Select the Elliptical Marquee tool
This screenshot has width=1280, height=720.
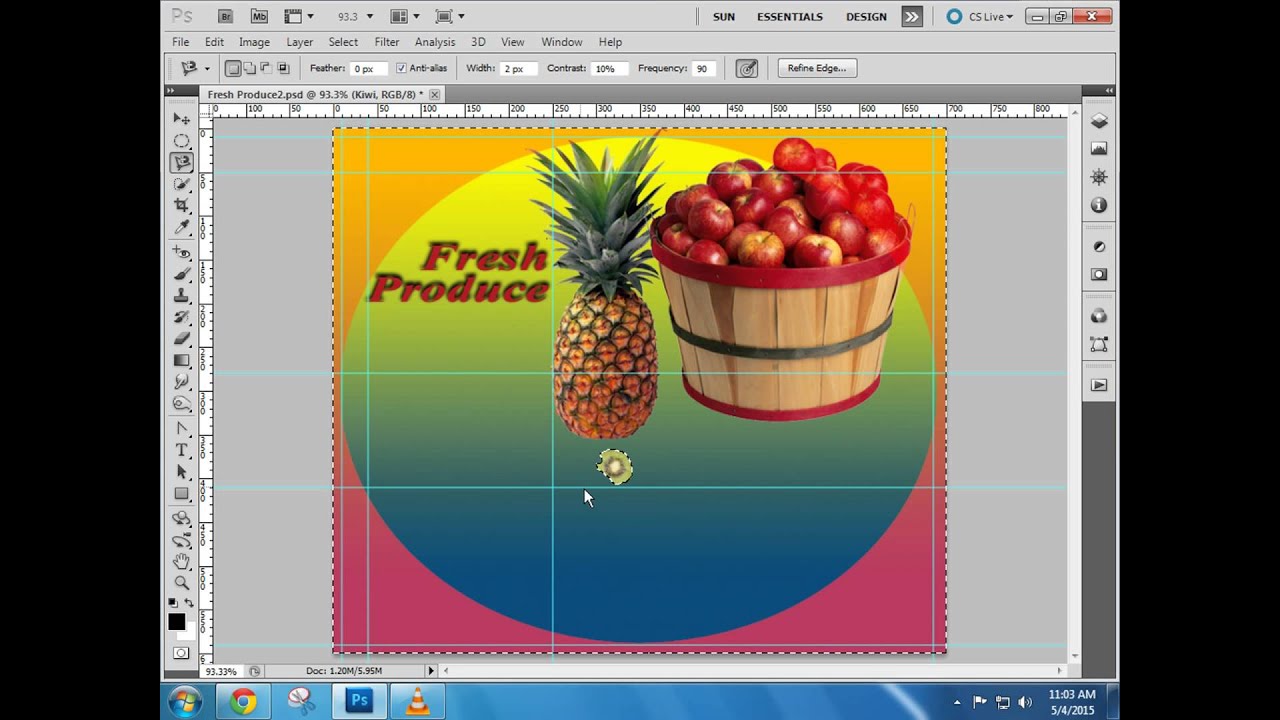[181, 141]
